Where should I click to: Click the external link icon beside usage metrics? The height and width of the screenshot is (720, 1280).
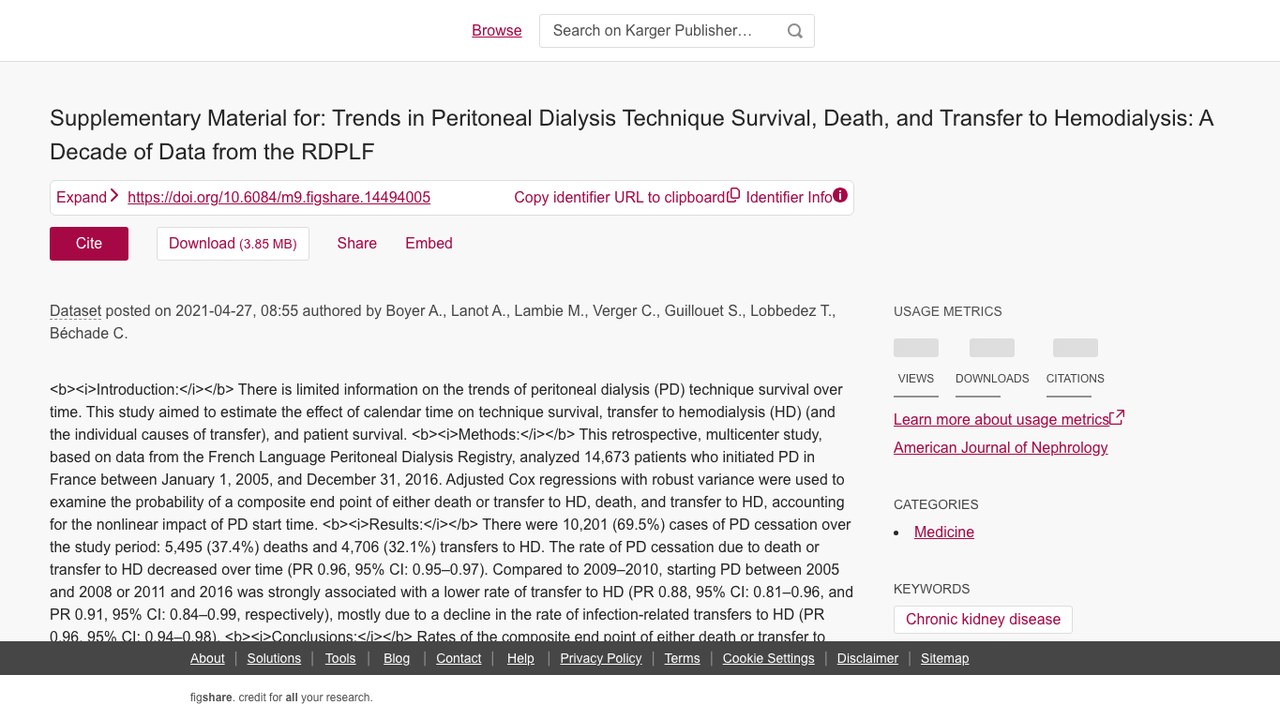click(x=1117, y=418)
